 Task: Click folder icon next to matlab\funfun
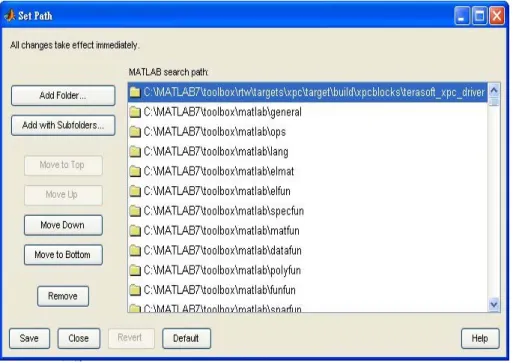pyautogui.click(x=135, y=290)
